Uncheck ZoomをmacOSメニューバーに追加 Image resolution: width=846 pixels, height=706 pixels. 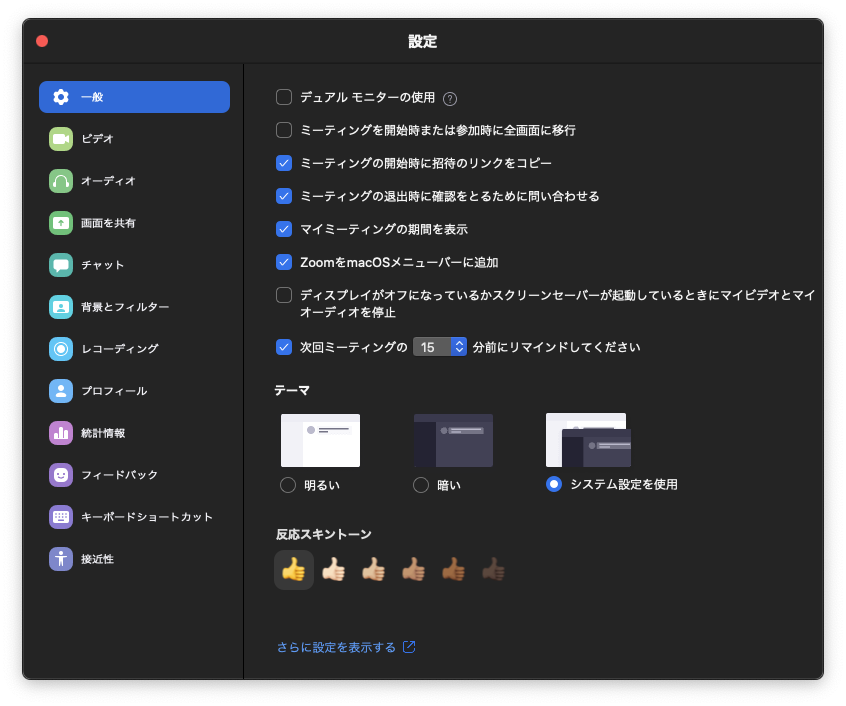(284, 262)
